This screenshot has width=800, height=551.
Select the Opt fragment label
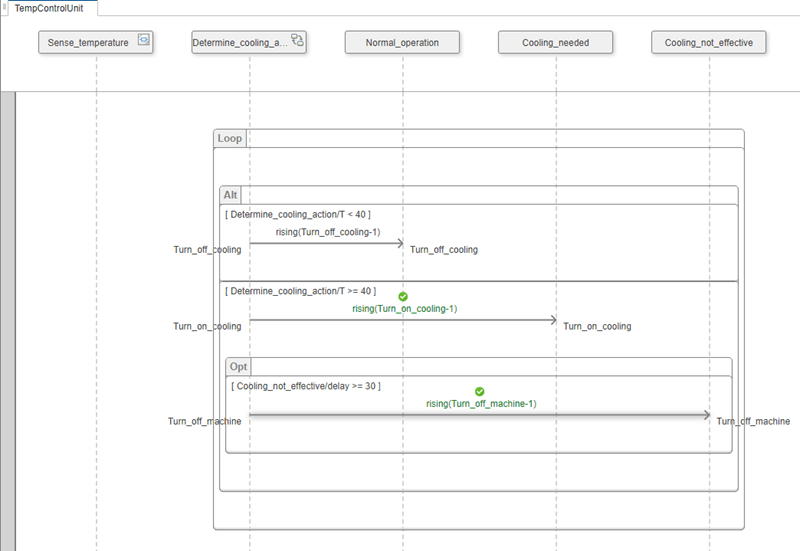[237, 366]
